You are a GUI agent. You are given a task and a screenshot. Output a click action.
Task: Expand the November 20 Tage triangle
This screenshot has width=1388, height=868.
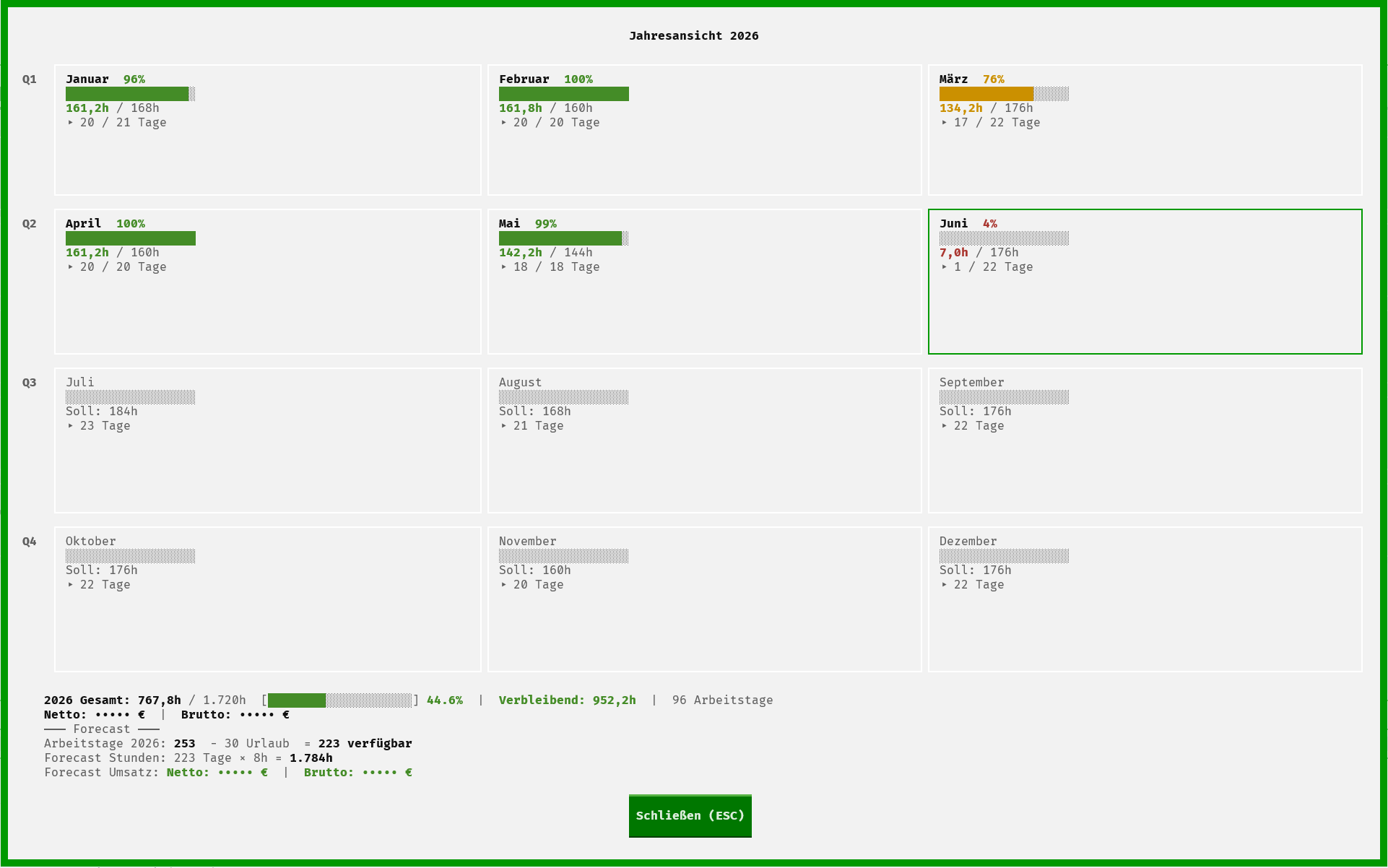point(504,585)
